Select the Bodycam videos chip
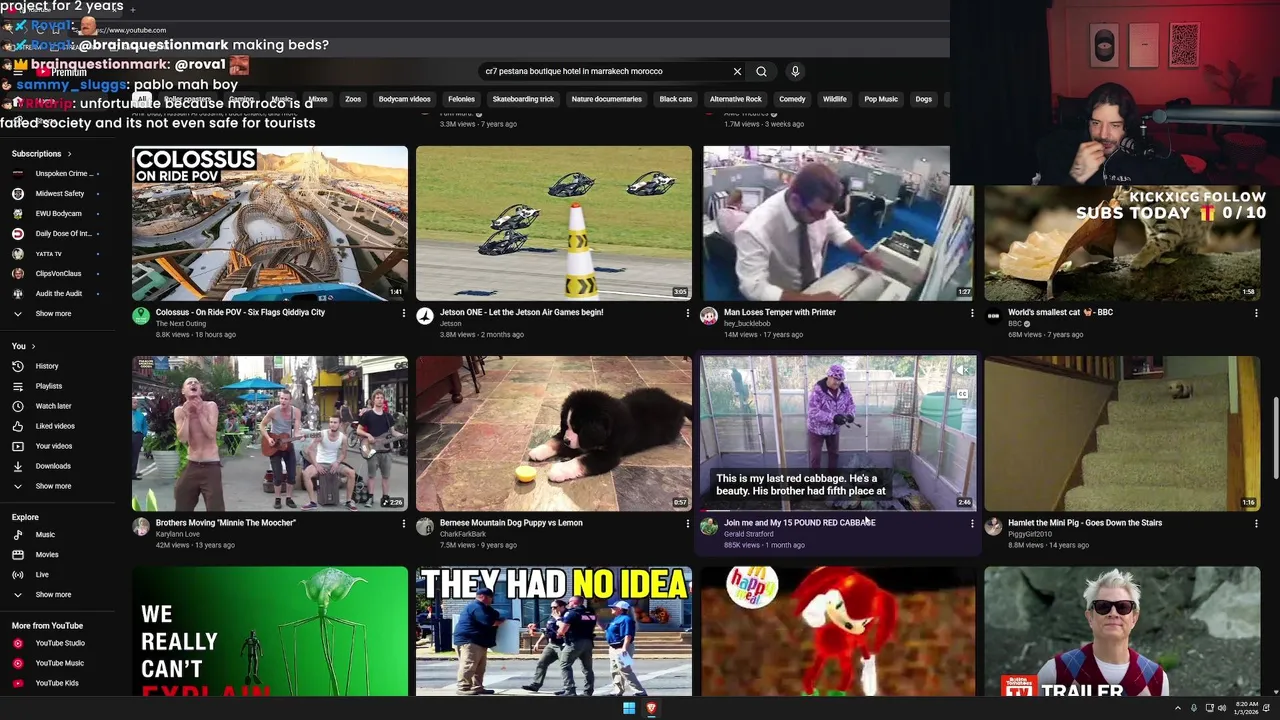Viewport: 1280px width, 720px height. click(404, 99)
